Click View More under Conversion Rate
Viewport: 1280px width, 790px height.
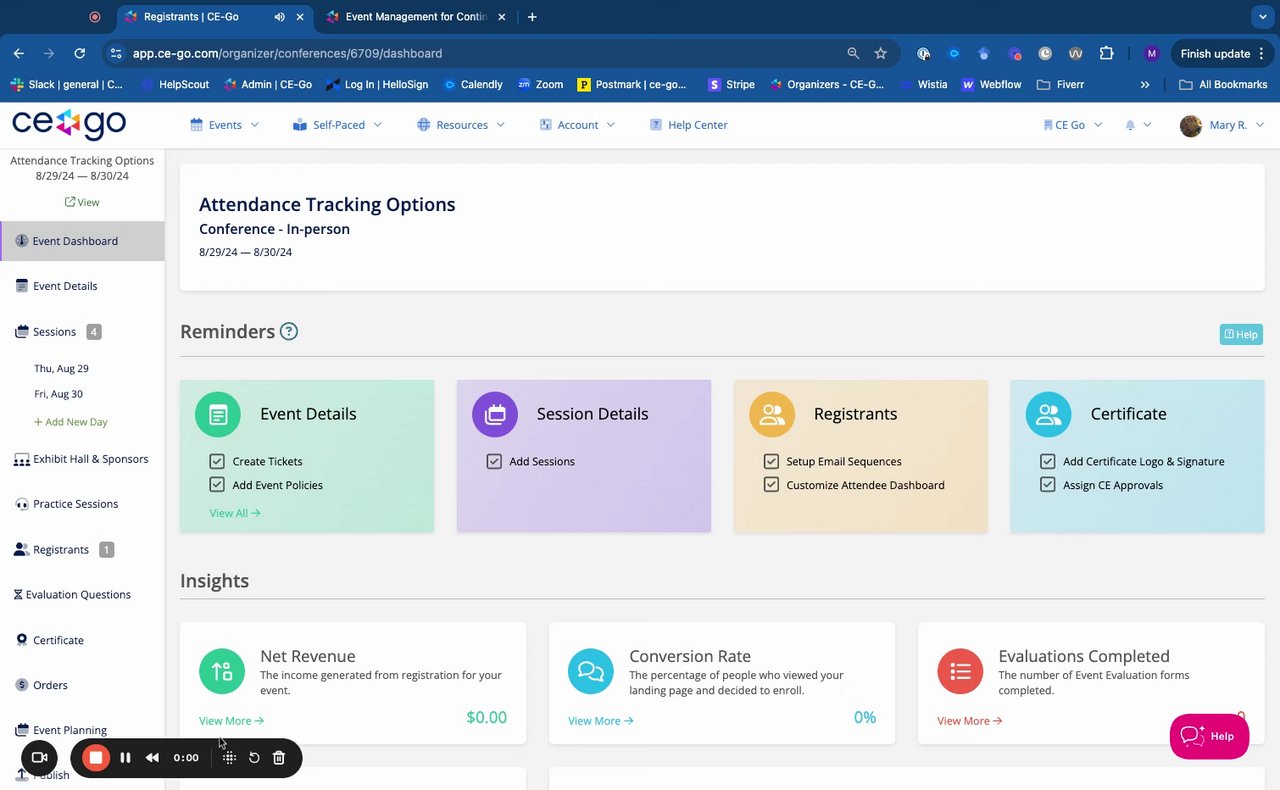pos(600,720)
